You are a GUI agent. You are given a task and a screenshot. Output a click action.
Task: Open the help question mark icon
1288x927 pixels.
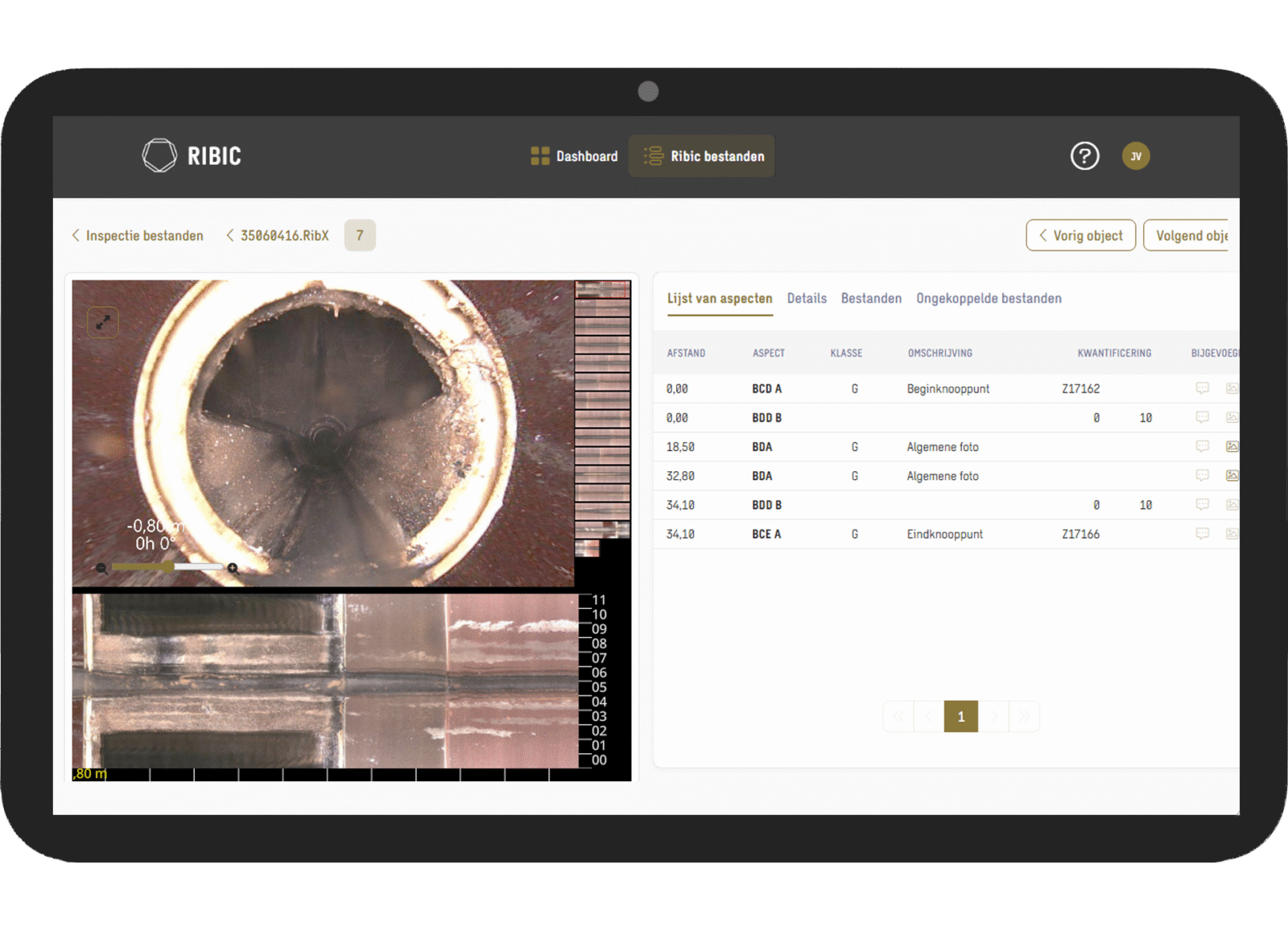[1084, 155]
